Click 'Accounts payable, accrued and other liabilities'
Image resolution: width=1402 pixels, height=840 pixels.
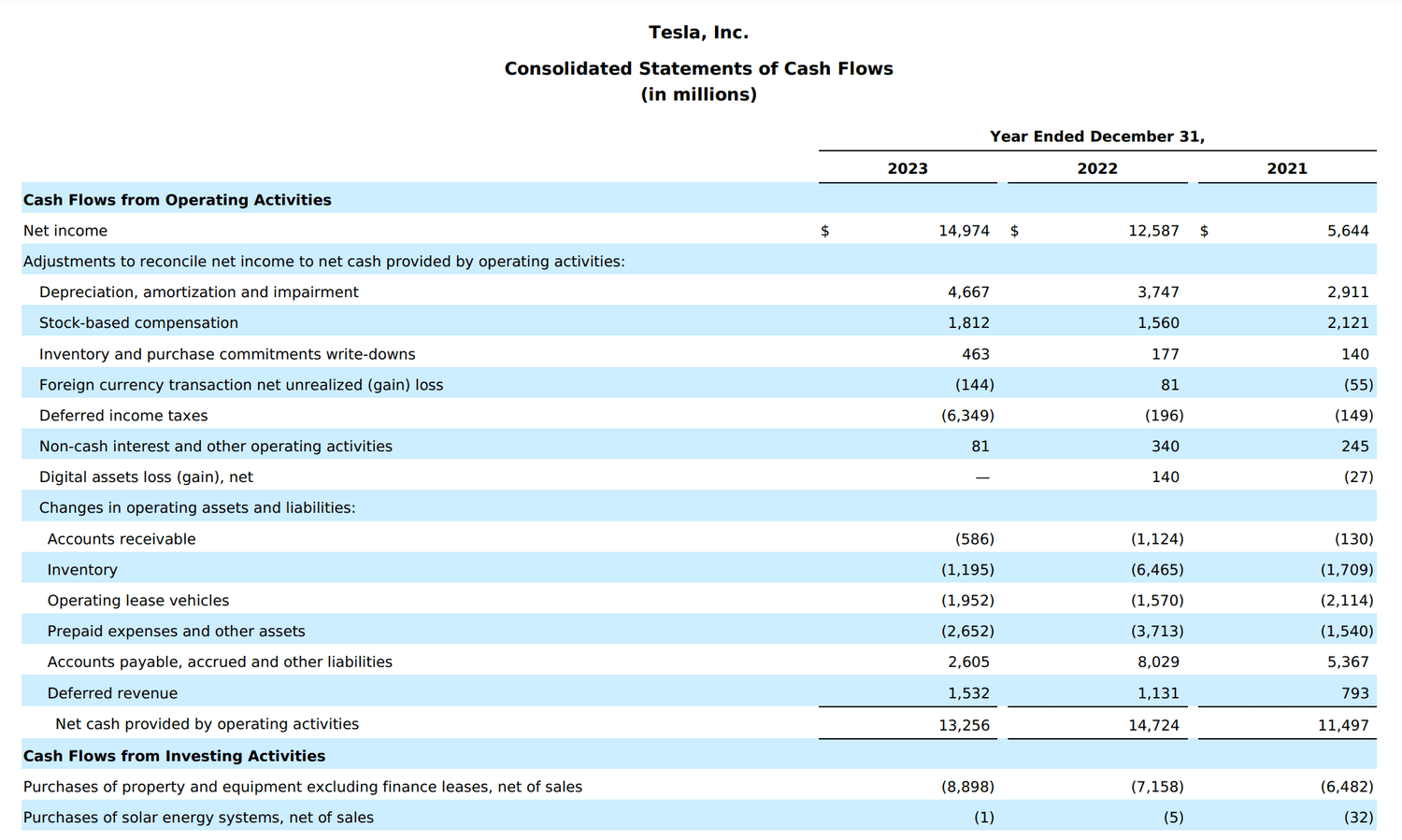[220, 662]
